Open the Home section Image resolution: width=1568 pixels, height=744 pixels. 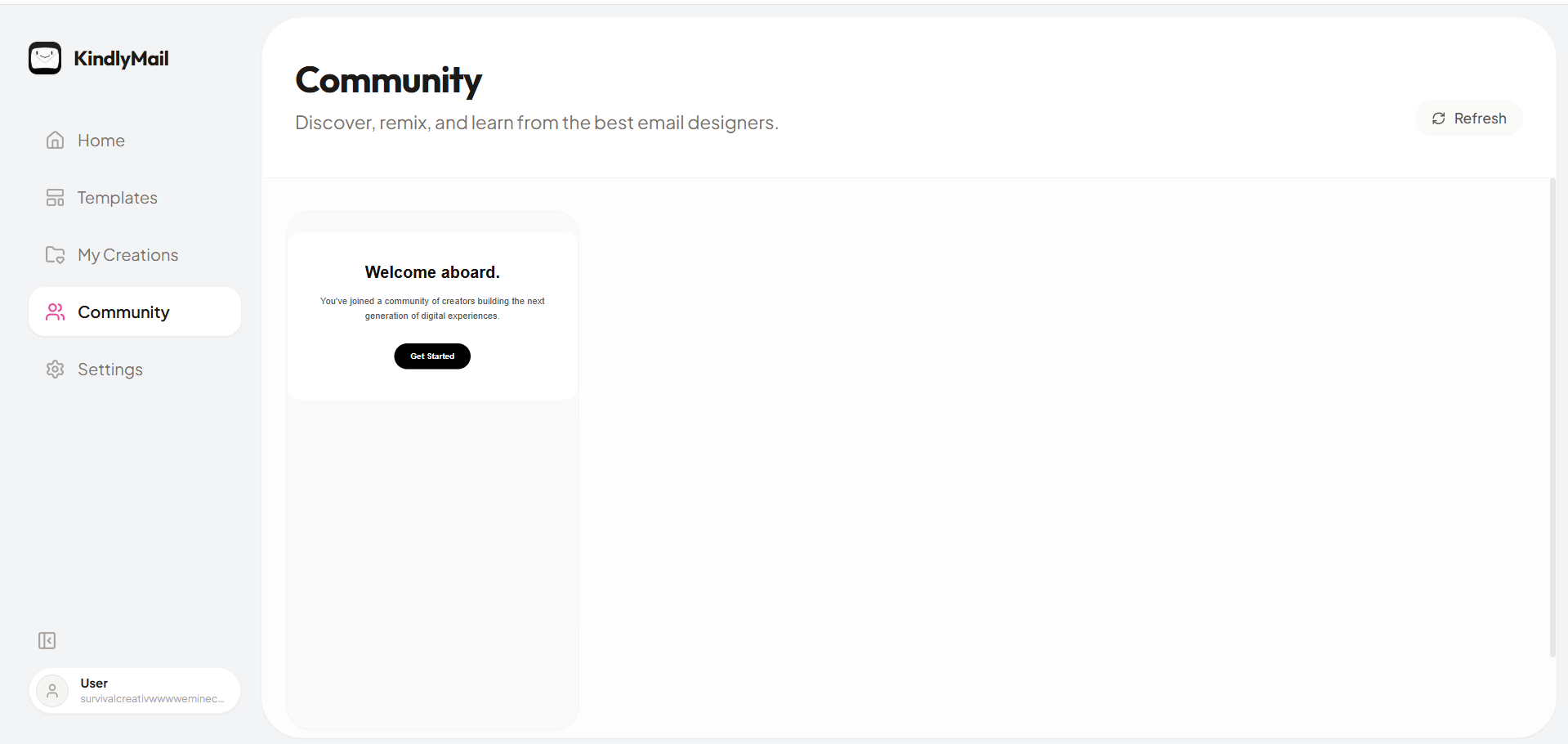click(101, 140)
